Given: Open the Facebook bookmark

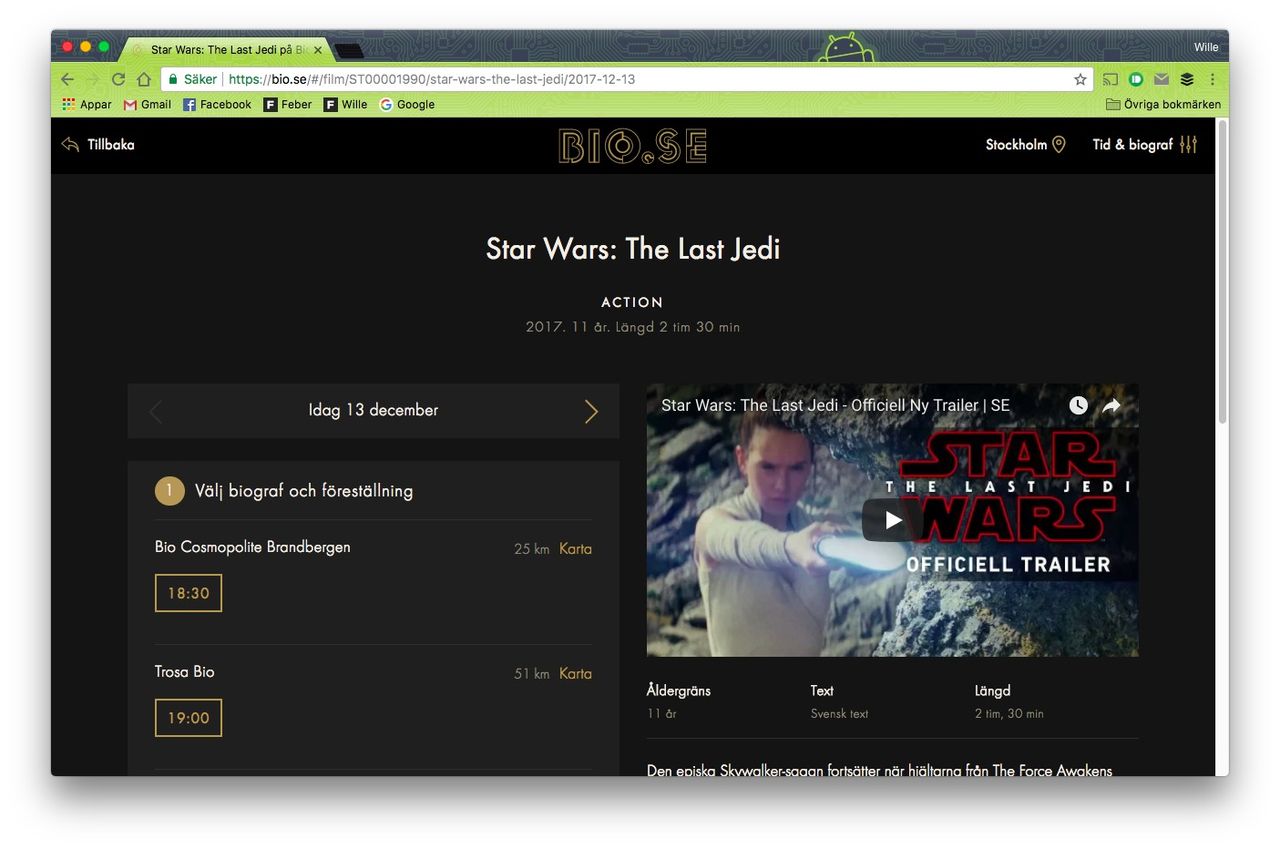Looking at the screenshot, I should [217, 104].
